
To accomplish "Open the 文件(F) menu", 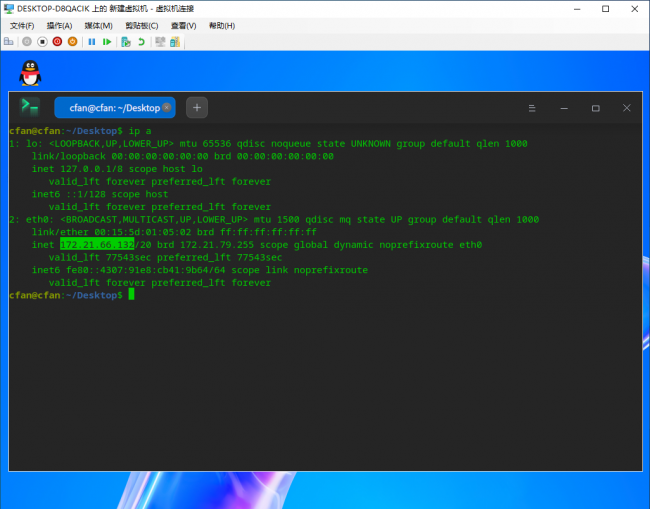I will coord(22,26).
